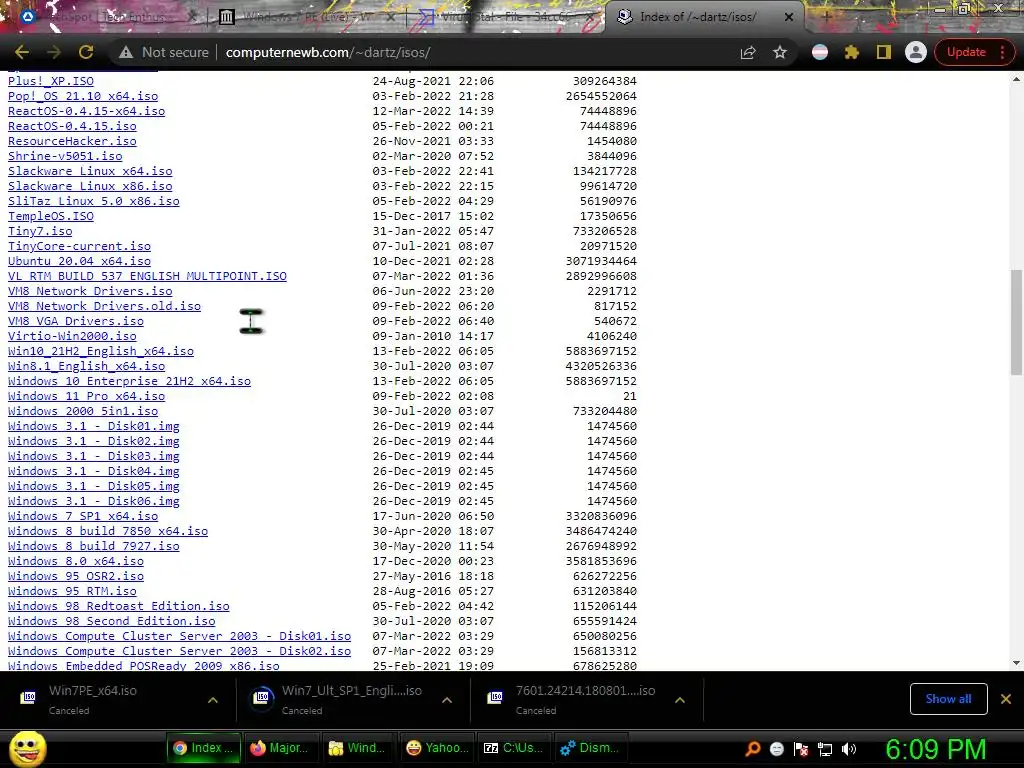Open Yahoo... messenger taskbar button
1024x768 pixels.
point(435,748)
